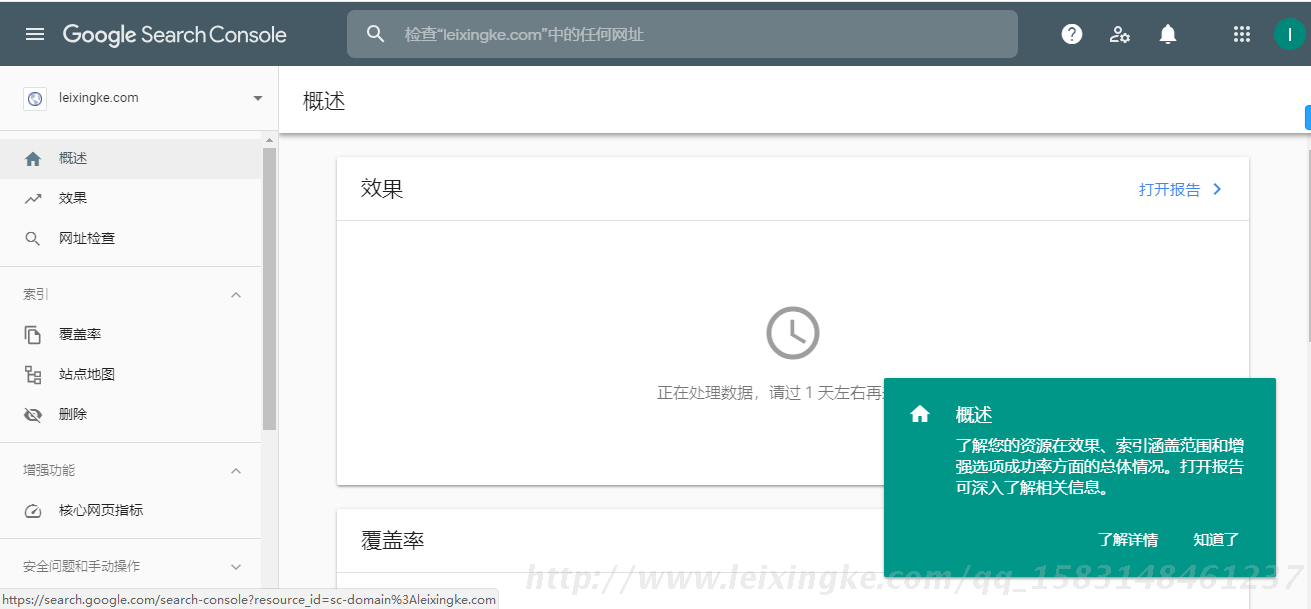The image size is (1311, 609).
Task: Click the 效果 card heading
Action: coord(382,189)
